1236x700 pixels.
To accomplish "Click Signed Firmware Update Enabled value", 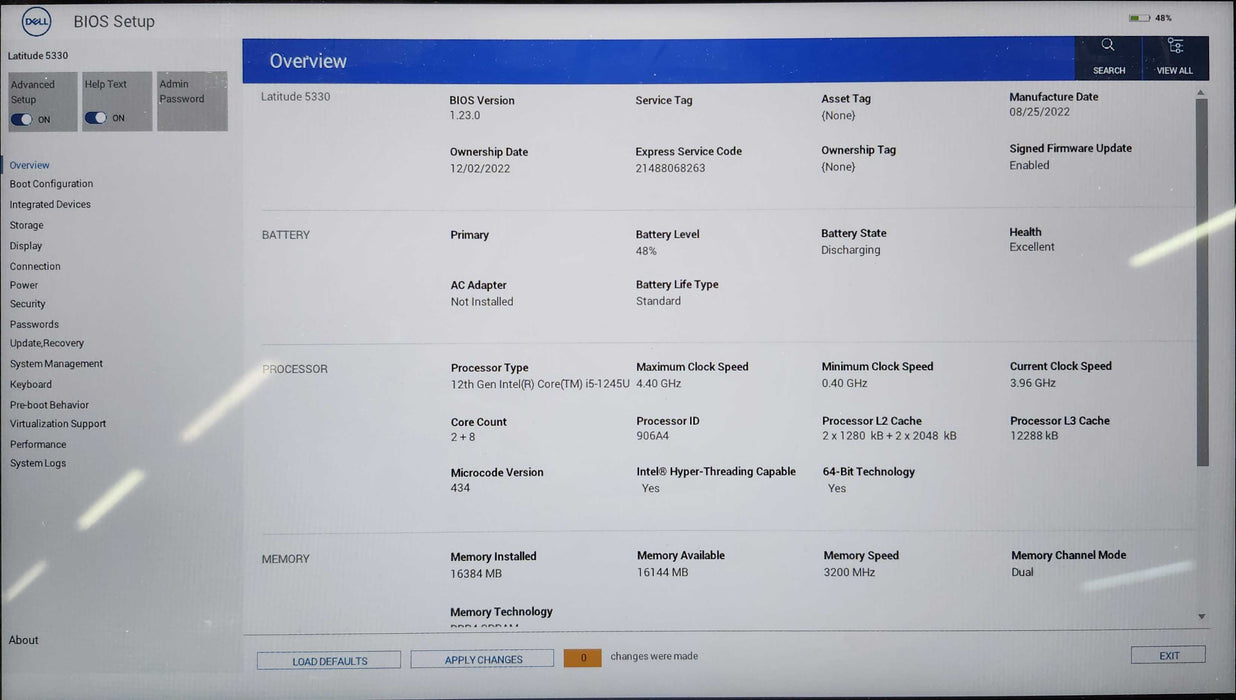I will point(1029,165).
